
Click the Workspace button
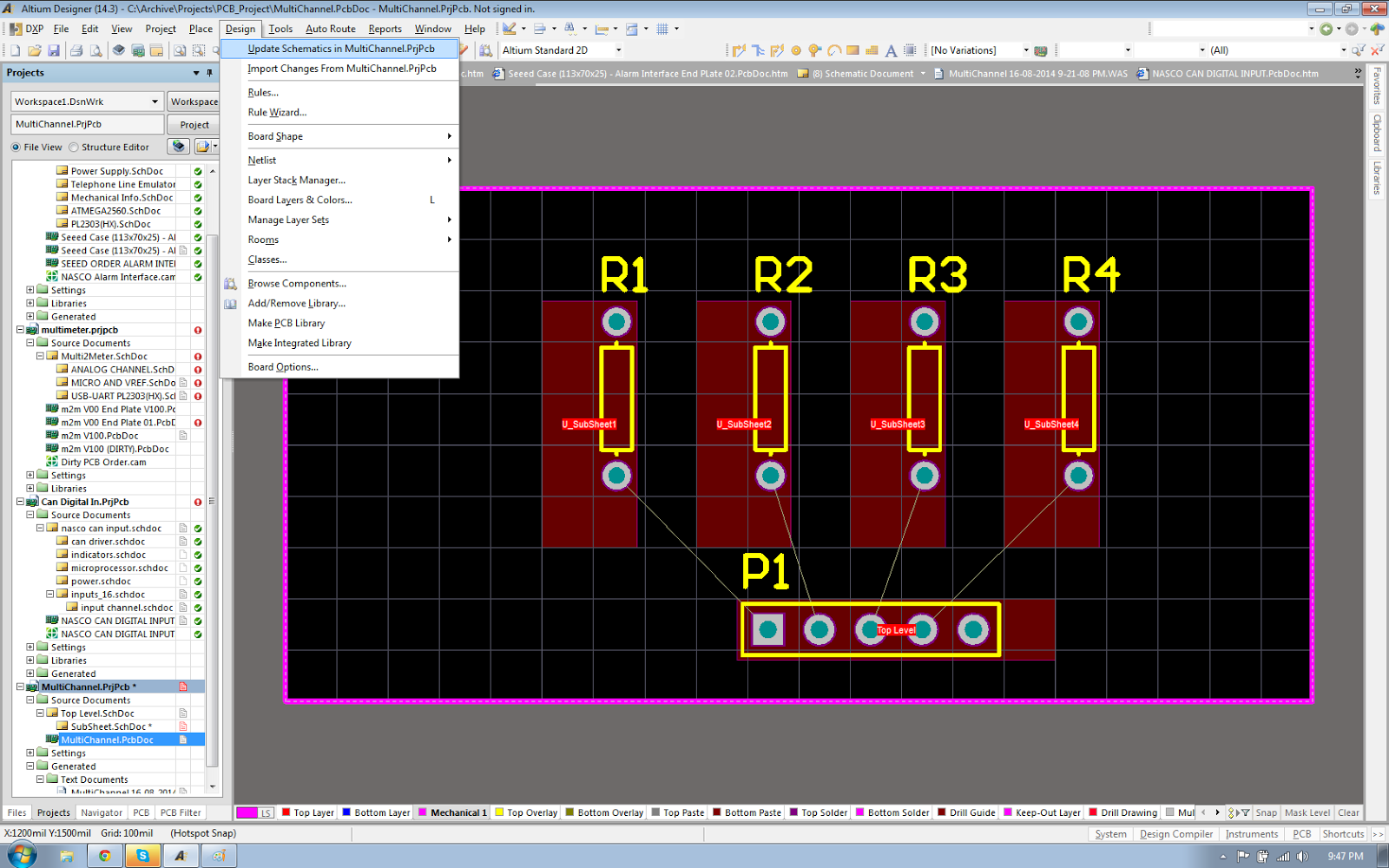tap(194, 102)
